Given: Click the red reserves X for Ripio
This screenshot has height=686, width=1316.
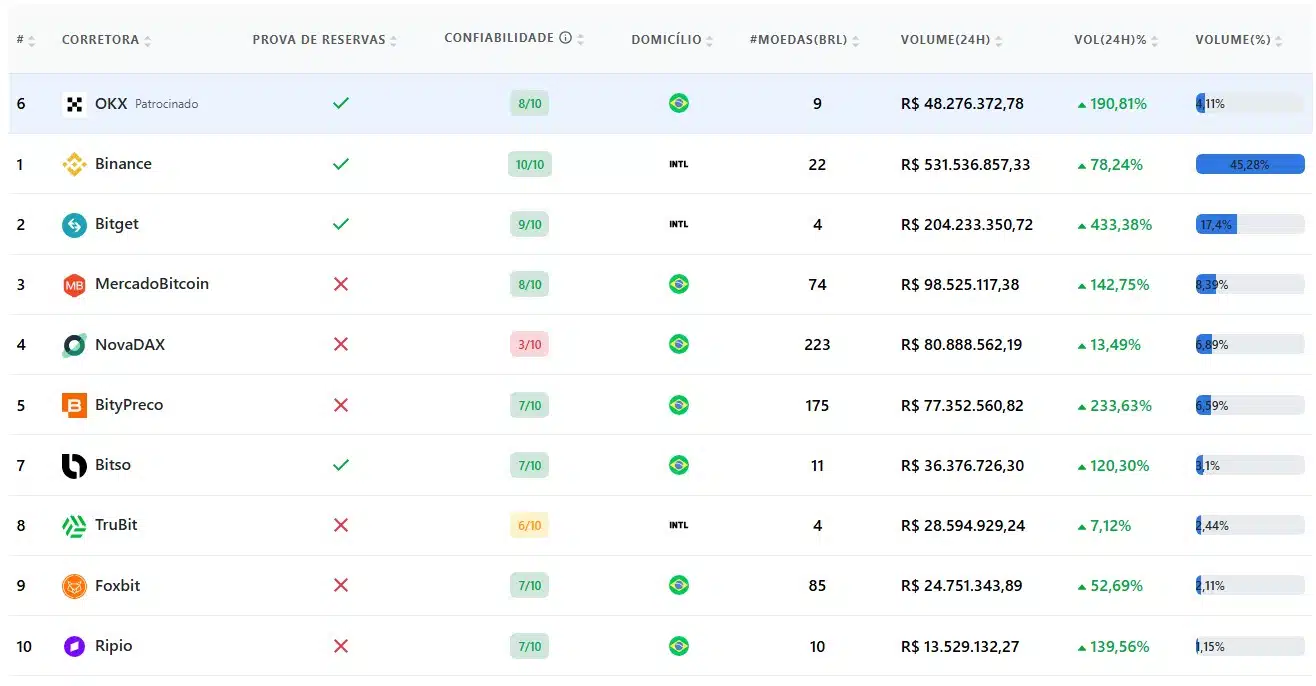Looking at the screenshot, I should (341, 646).
